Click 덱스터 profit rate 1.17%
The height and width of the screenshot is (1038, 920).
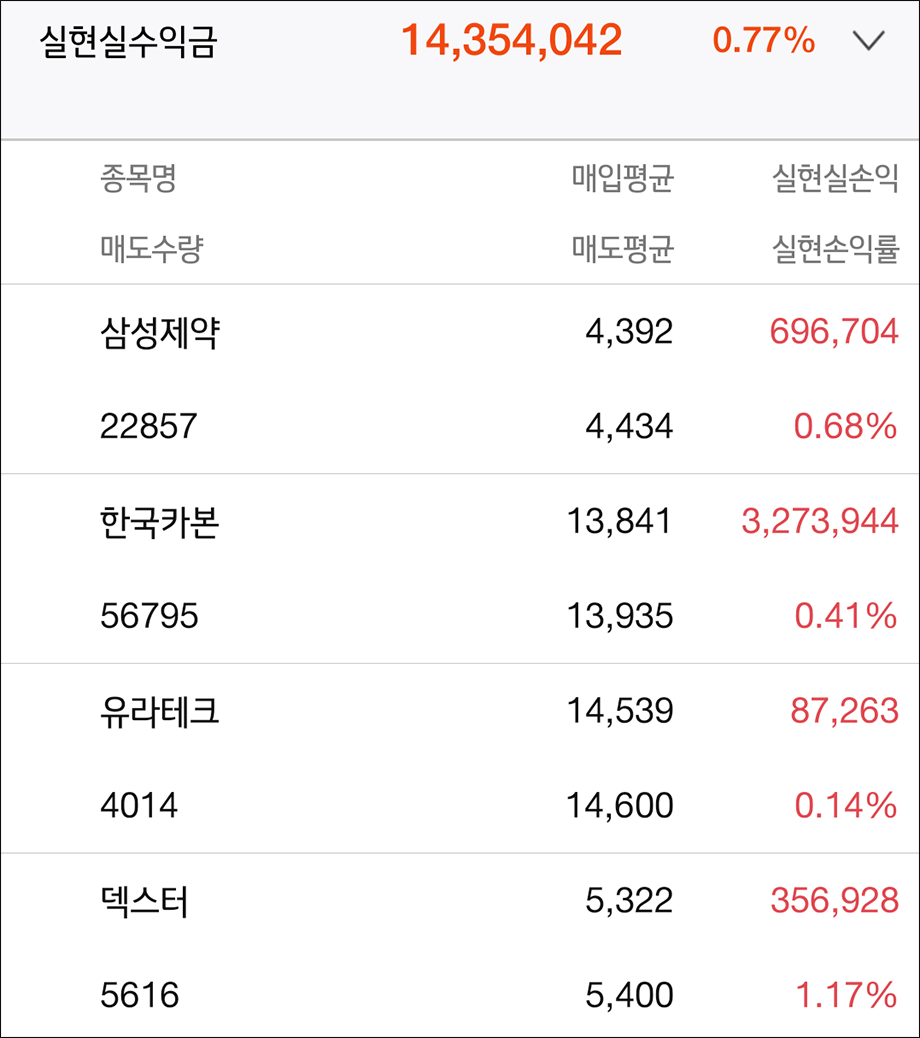[x=846, y=995]
